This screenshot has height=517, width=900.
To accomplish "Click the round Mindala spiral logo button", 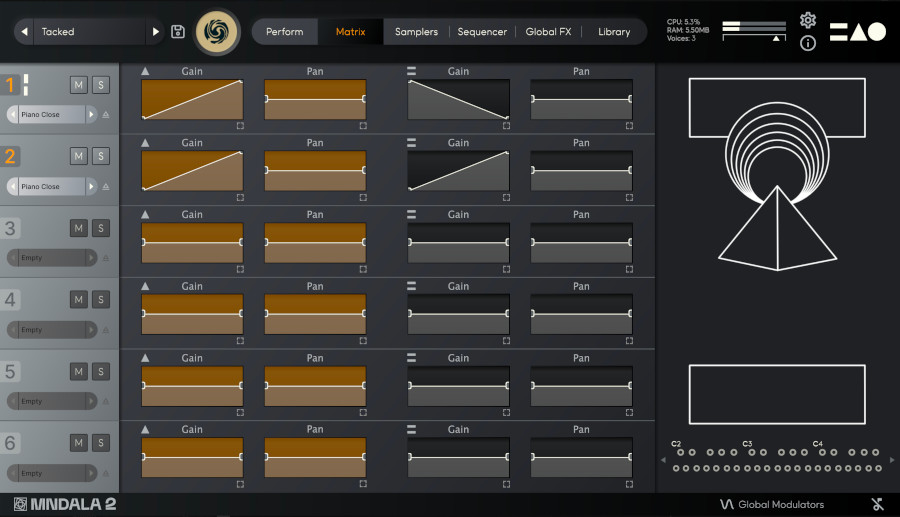I will (217, 32).
